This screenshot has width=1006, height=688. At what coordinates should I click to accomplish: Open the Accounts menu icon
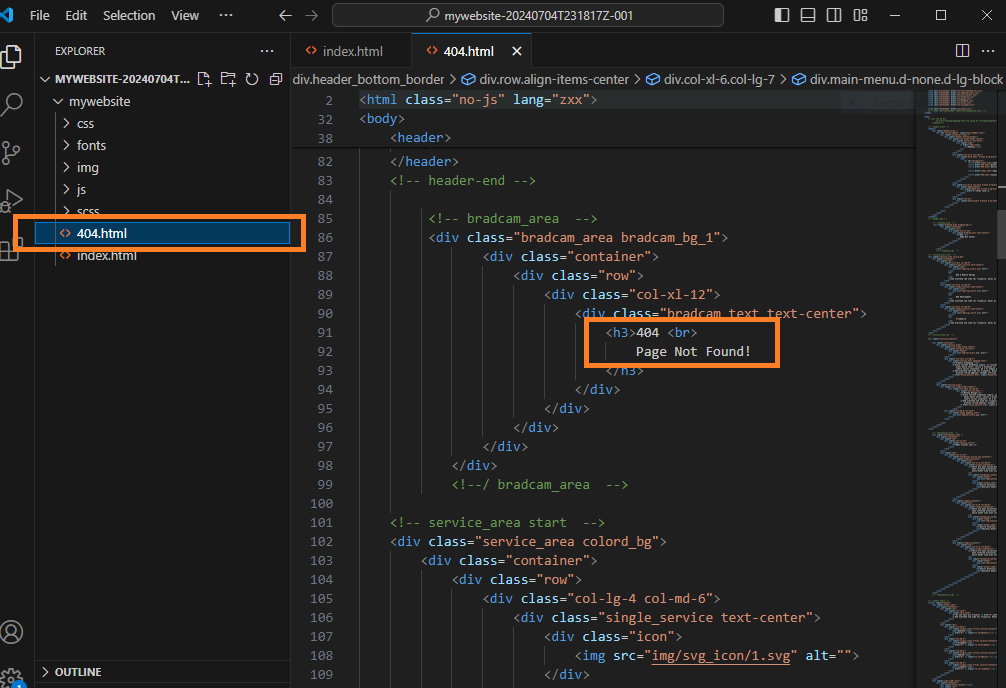pos(12,632)
